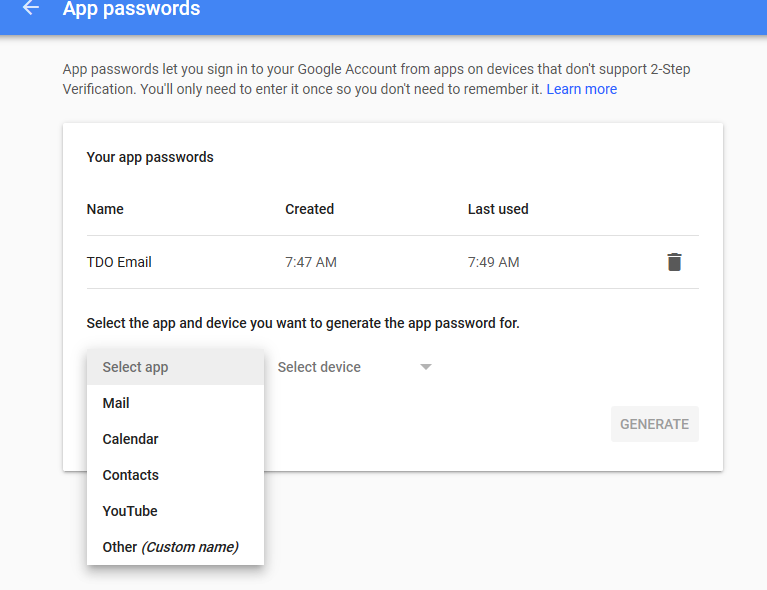Click the Last used column header
This screenshot has height=590, width=767.
point(498,209)
